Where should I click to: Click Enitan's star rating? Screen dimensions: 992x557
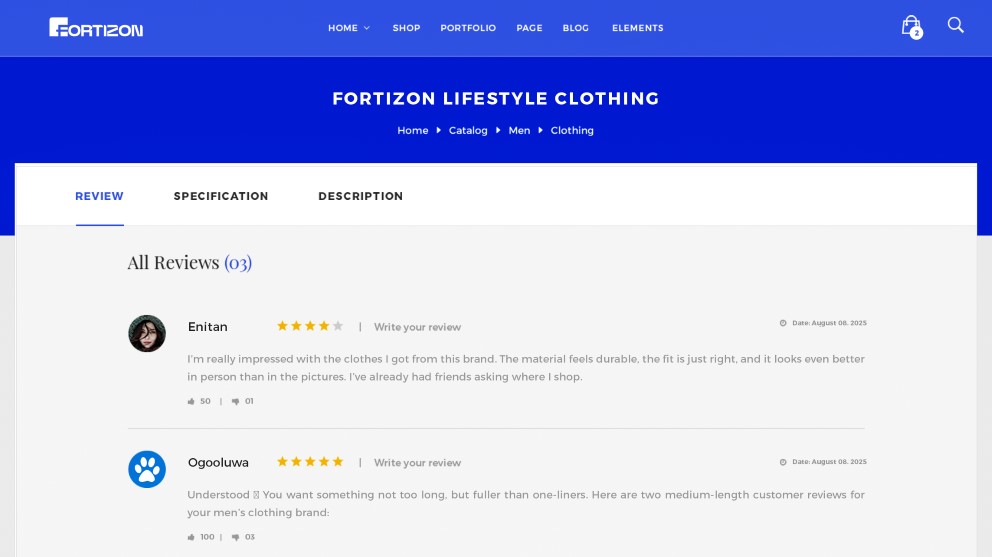(310, 326)
